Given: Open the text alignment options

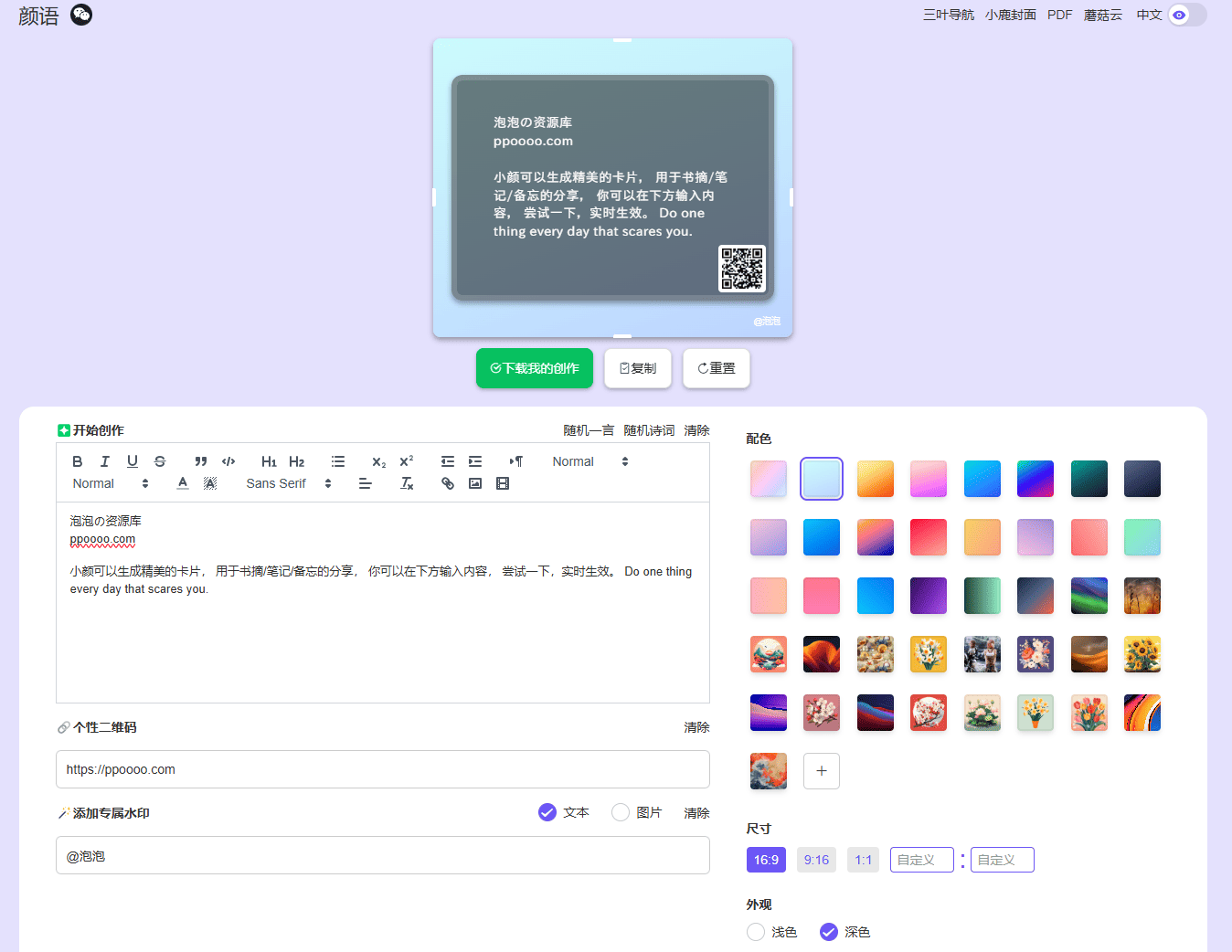Looking at the screenshot, I should [x=366, y=483].
